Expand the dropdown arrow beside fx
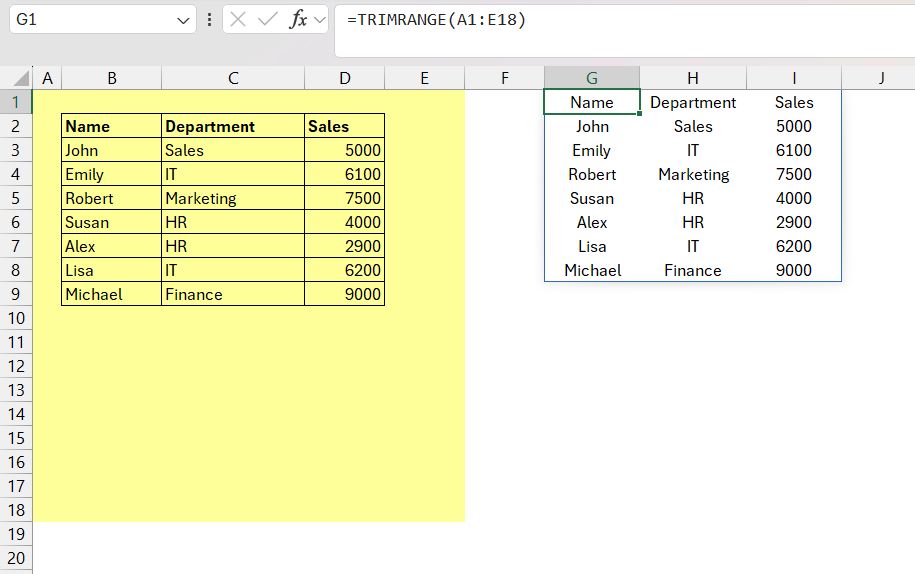This screenshot has width=915, height=574. pos(319,20)
